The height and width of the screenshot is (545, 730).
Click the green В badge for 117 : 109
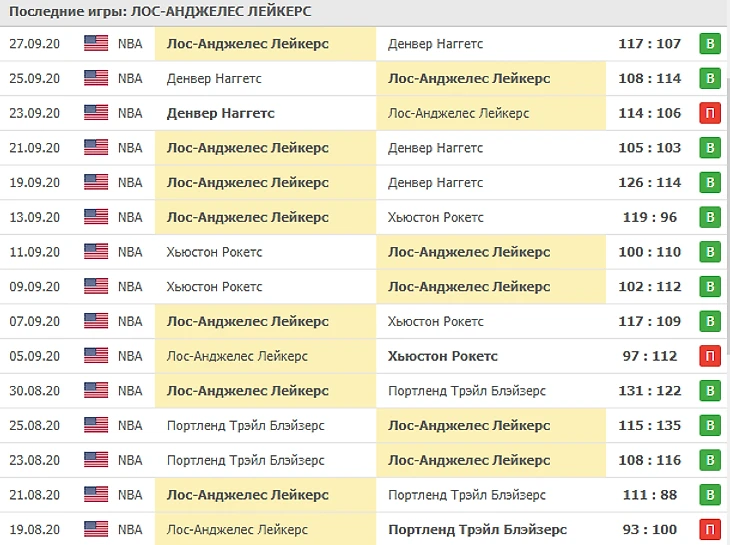710,321
